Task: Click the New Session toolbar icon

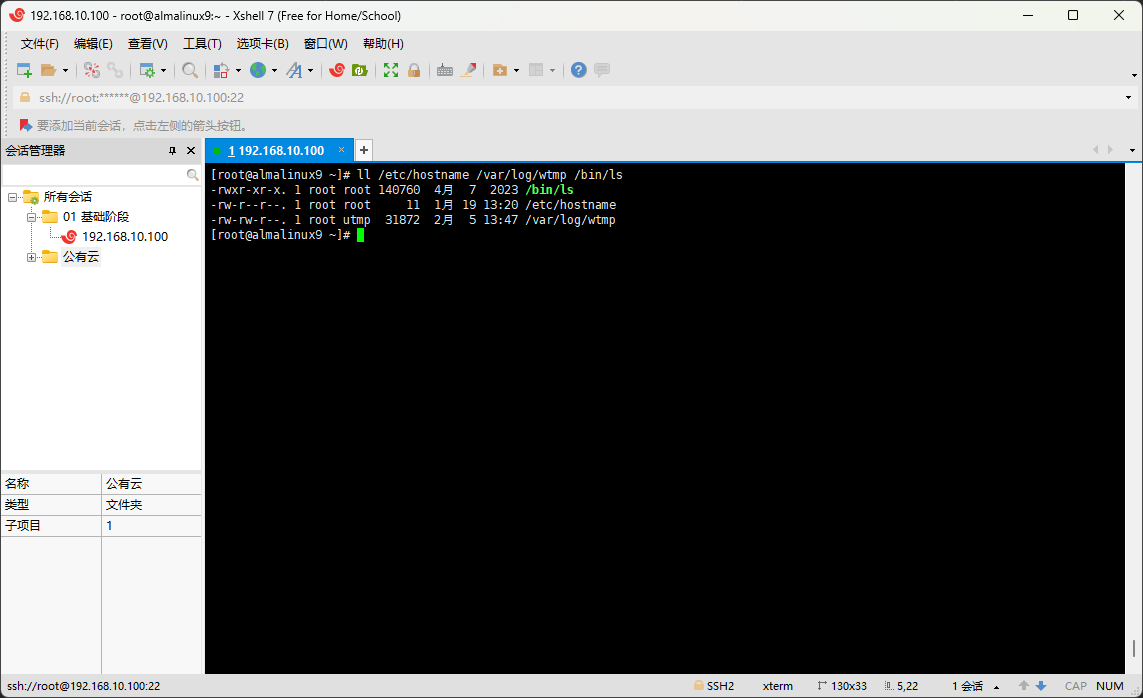Action: click(x=24, y=70)
